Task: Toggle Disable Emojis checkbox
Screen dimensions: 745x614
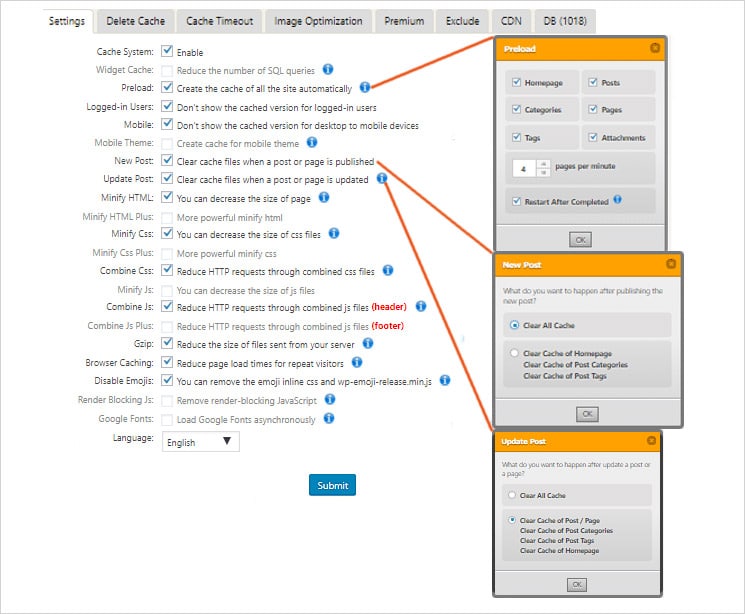Action: click(167, 380)
